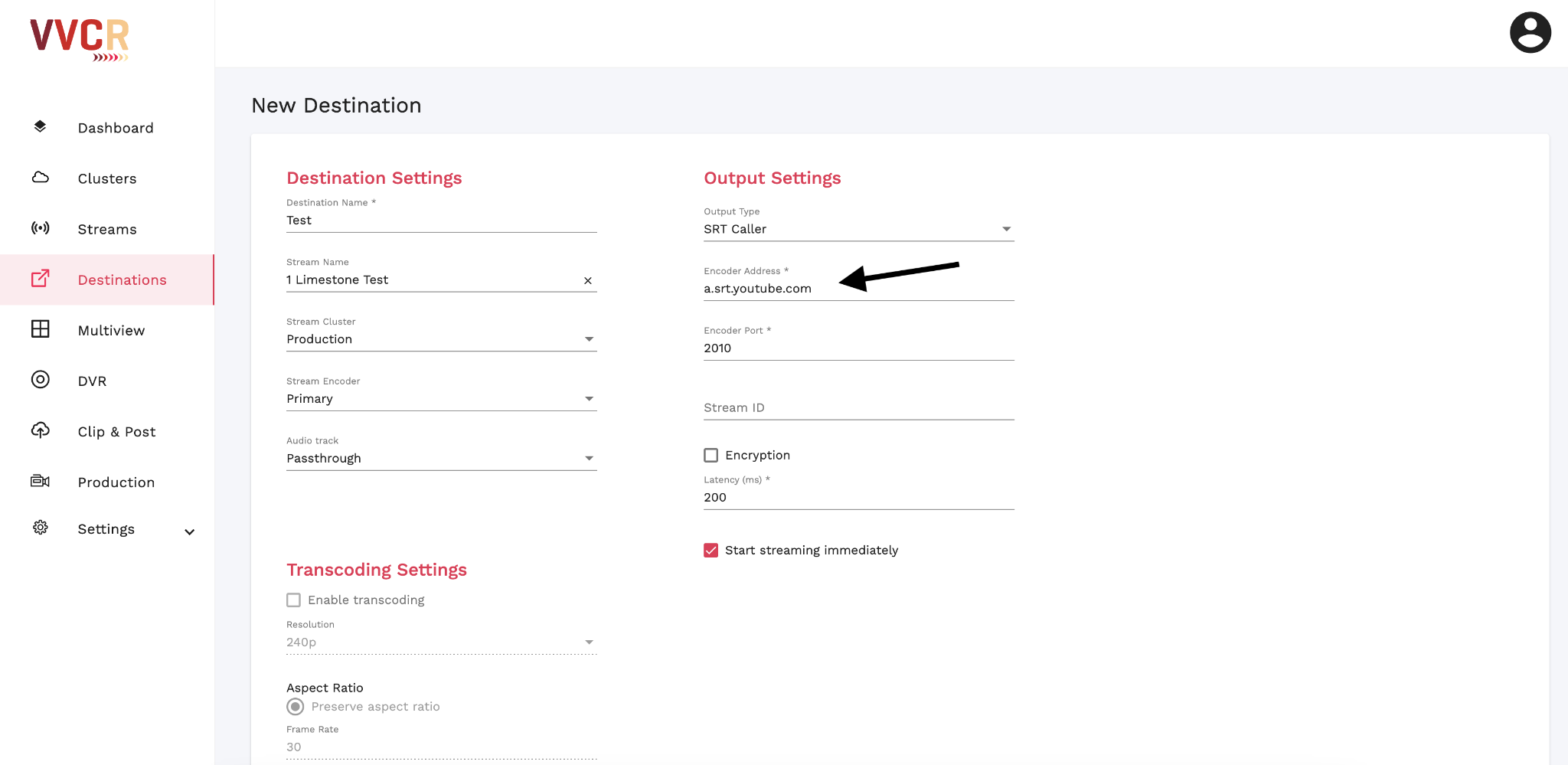The width and height of the screenshot is (1568, 765).
Task: Open Multiview using the grid icon
Action: pos(40,329)
